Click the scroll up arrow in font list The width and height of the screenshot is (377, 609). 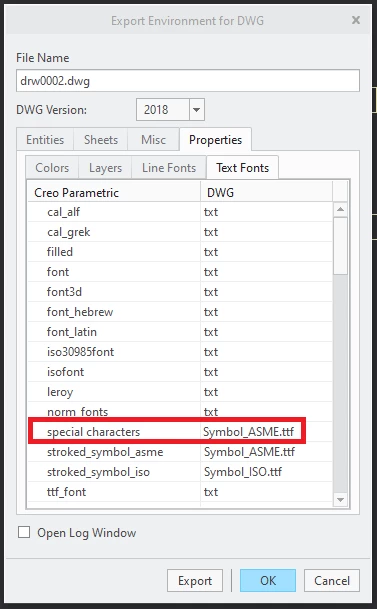(x=341, y=209)
